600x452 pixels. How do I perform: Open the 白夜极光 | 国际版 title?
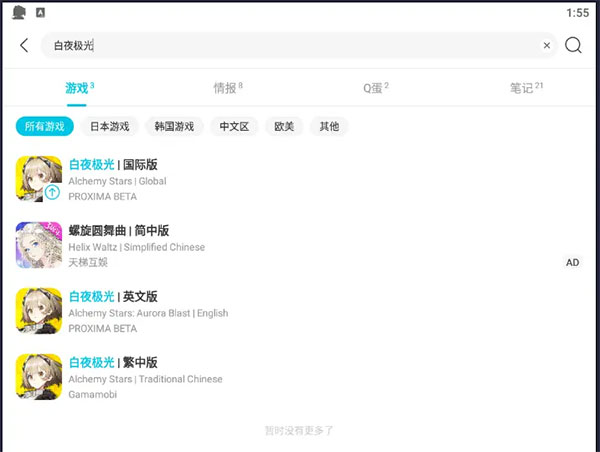point(113,165)
